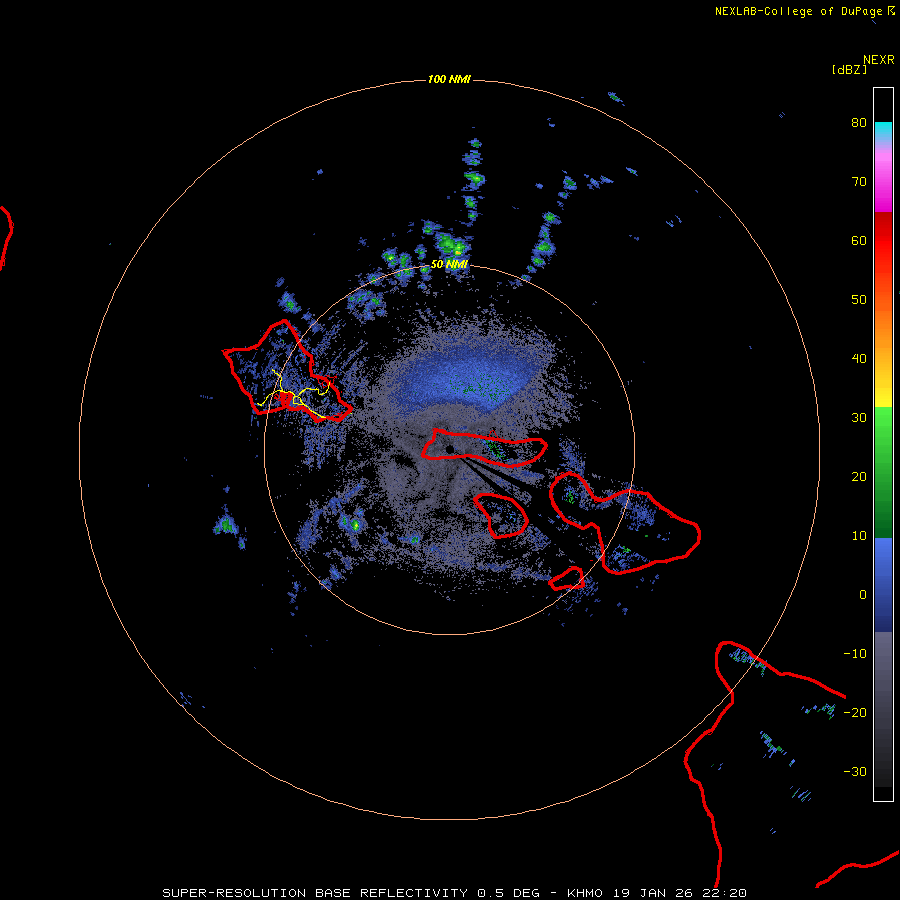Viewport: 900px width, 900px height.
Task: Click the 60 value on dBZ scale
Action: point(859,241)
